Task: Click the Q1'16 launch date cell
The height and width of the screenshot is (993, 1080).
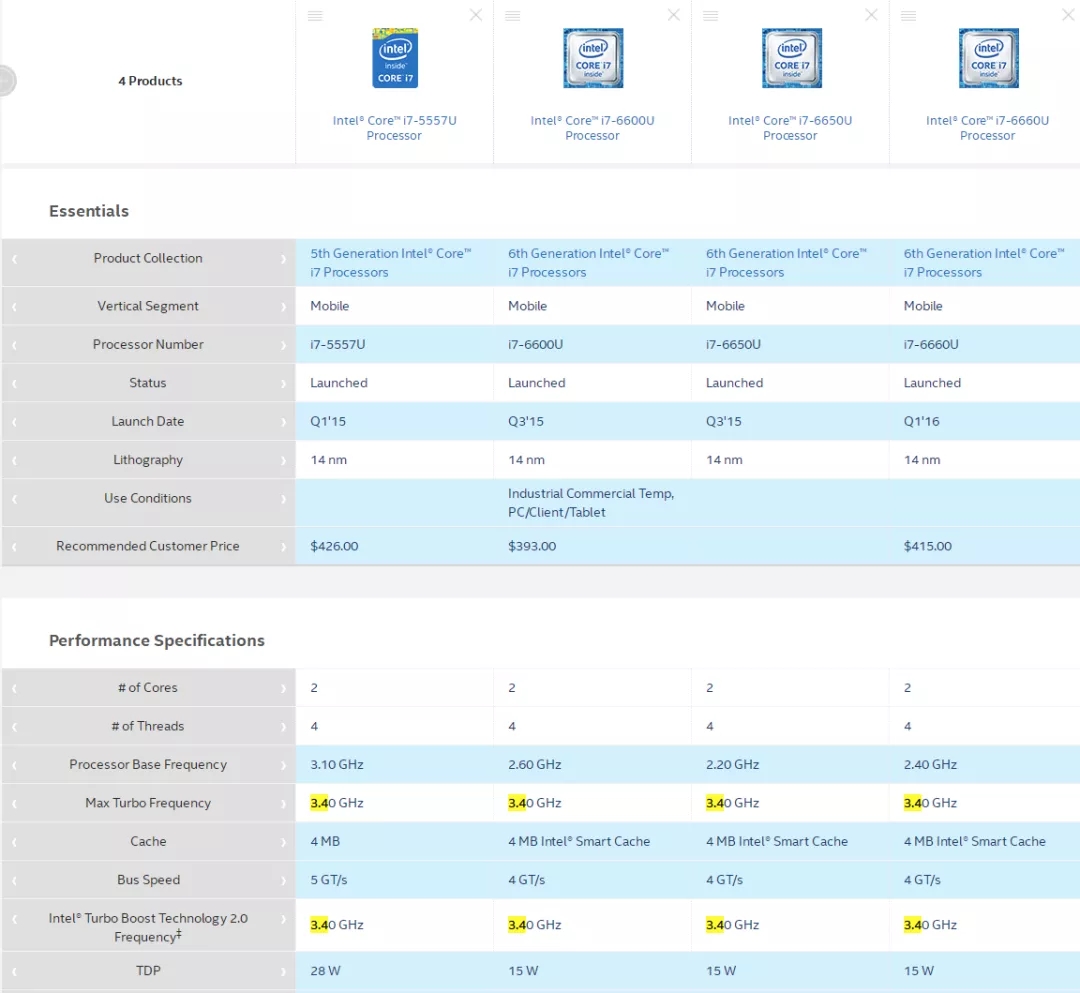Action: click(922, 421)
